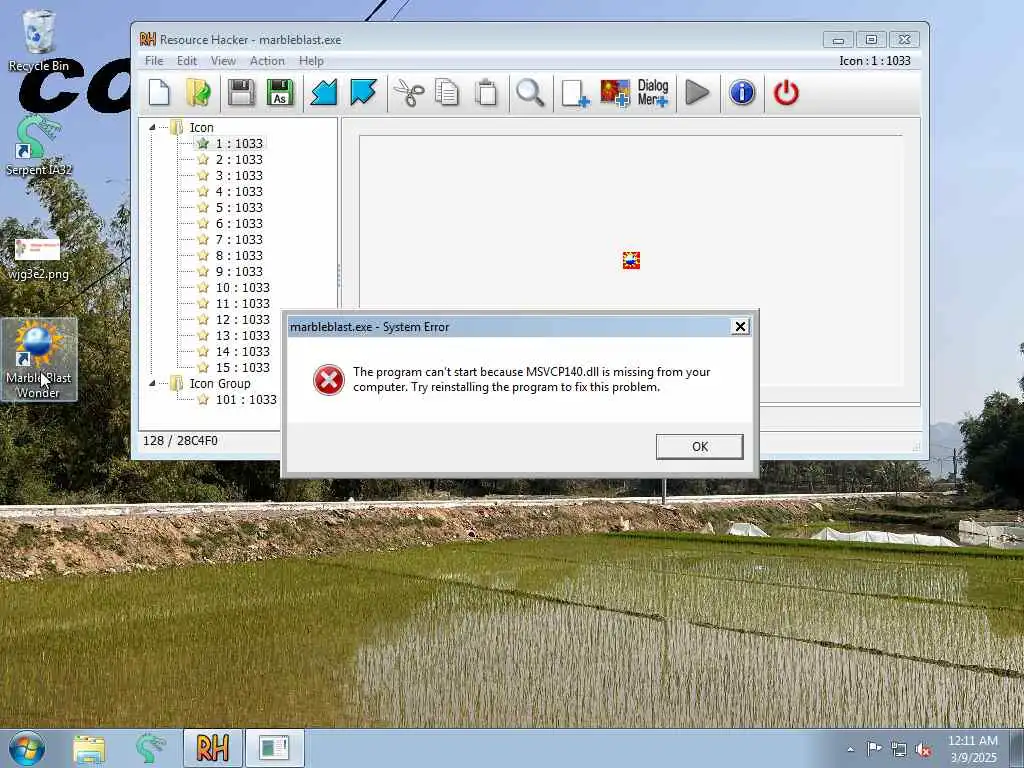
Task: Select icon resource 6 : 1033
Action: coord(239,223)
